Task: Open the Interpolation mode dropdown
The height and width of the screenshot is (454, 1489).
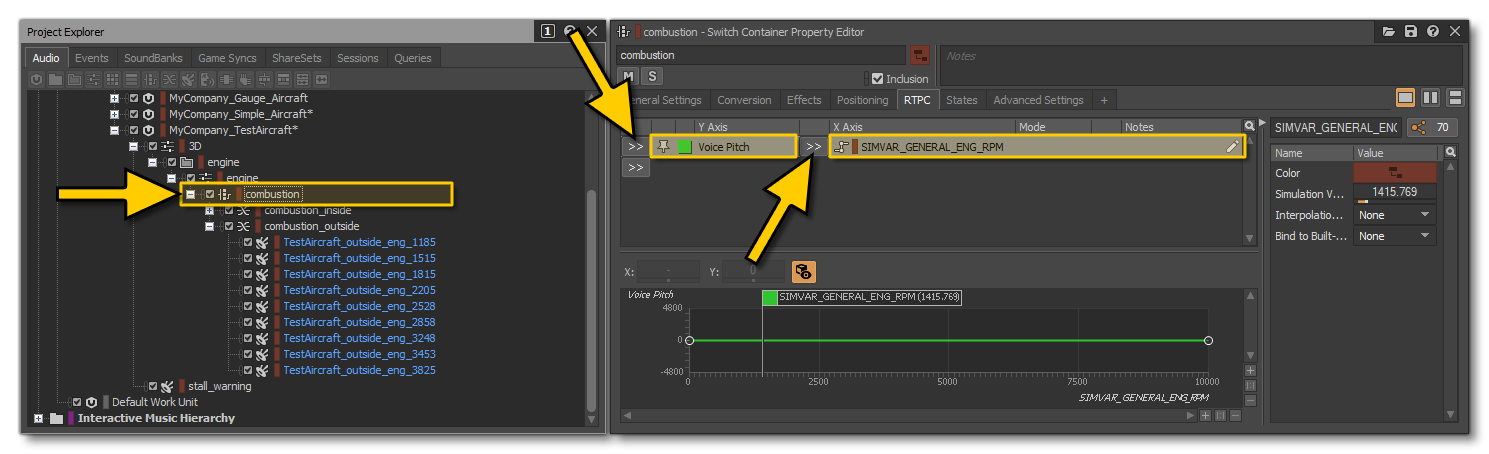Action: pos(1394,215)
